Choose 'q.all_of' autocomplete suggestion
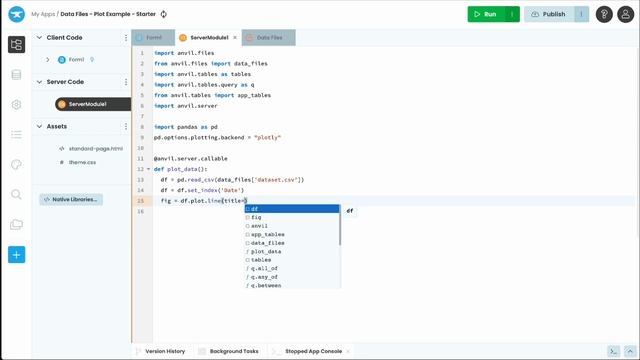The image size is (640, 360). [x=292, y=269]
